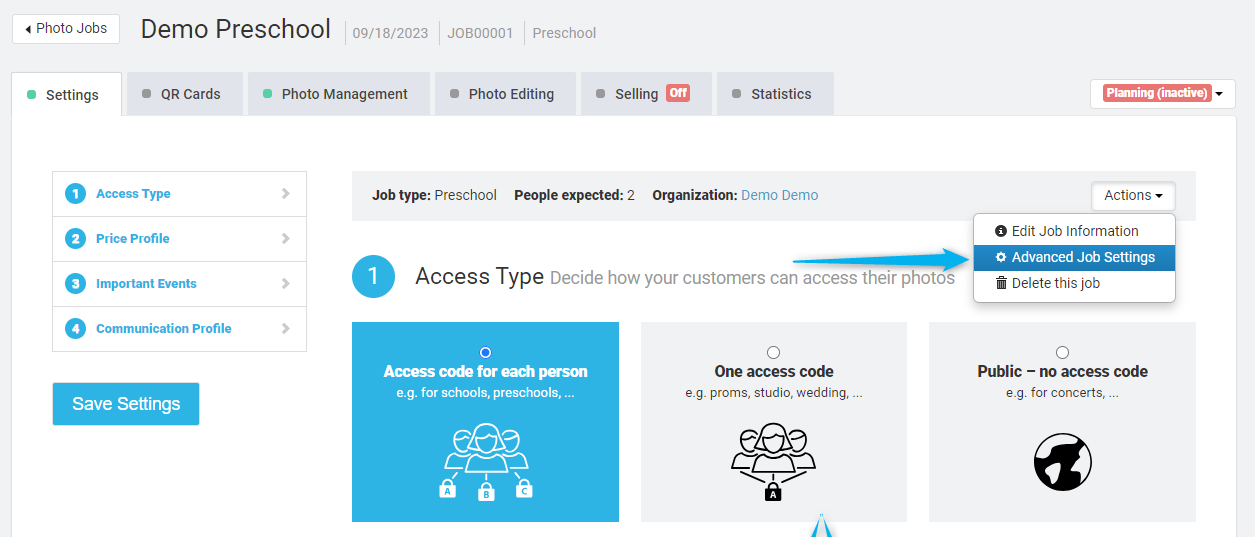Image resolution: width=1255 pixels, height=537 pixels.
Task: Click the Save Settings button
Action: pos(126,404)
